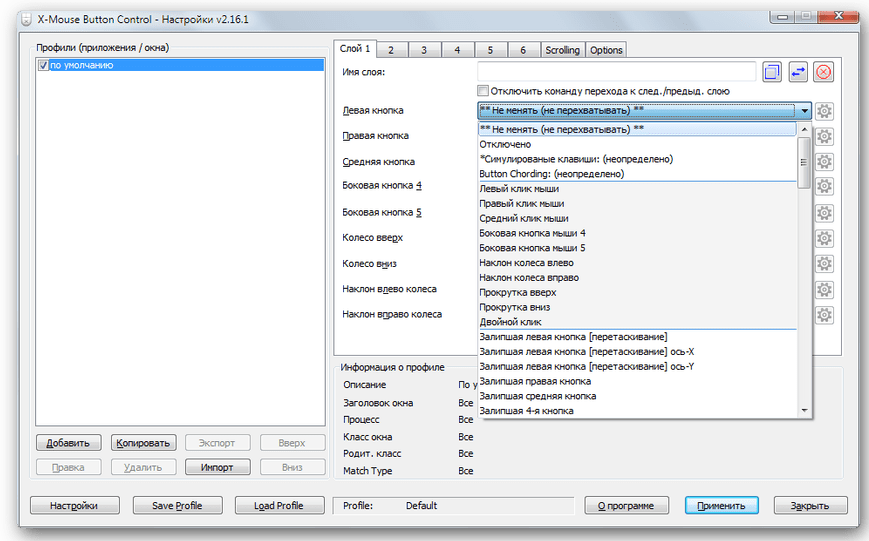Choose 'Button Chording: (неопределено)' option

click(x=637, y=174)
